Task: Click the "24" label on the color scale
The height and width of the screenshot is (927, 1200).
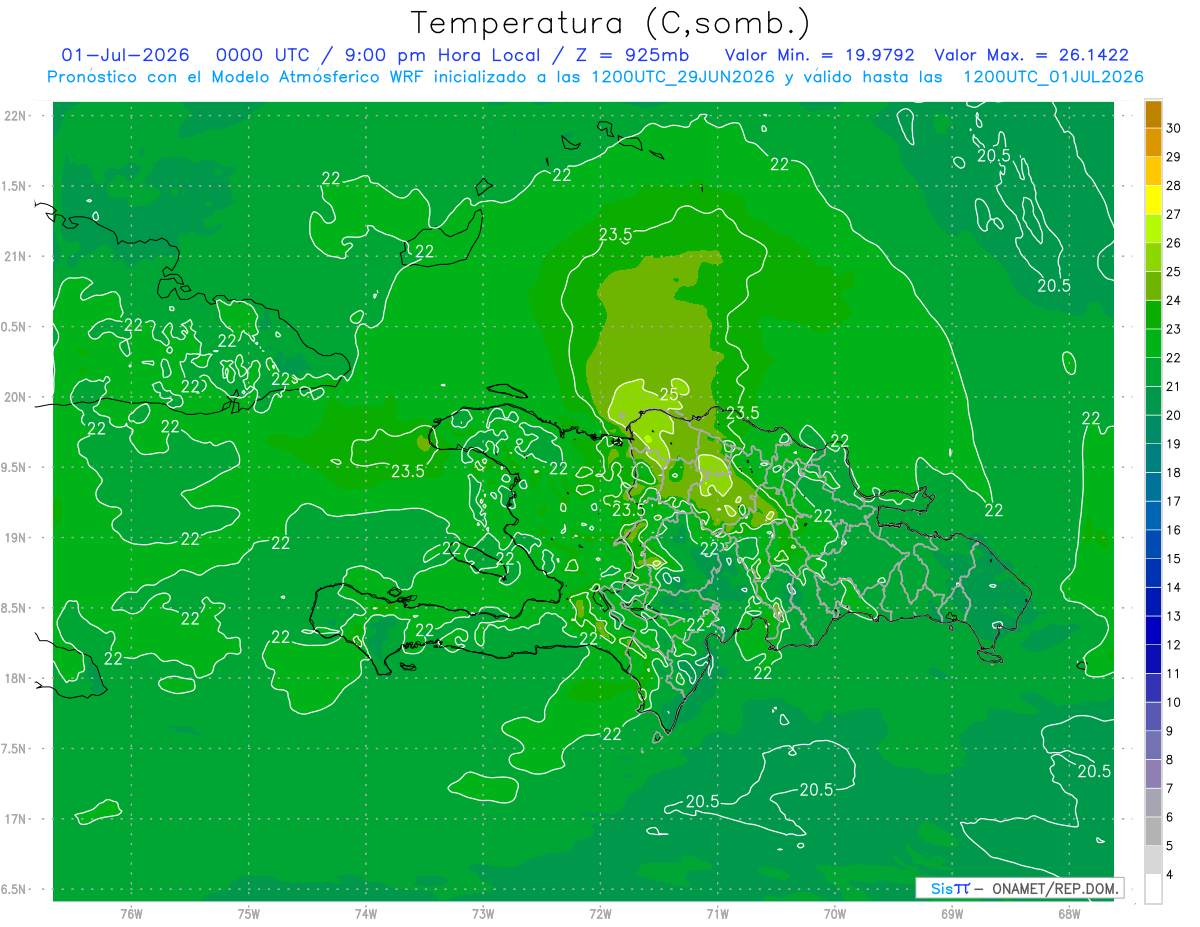Action: point(1174,300)
